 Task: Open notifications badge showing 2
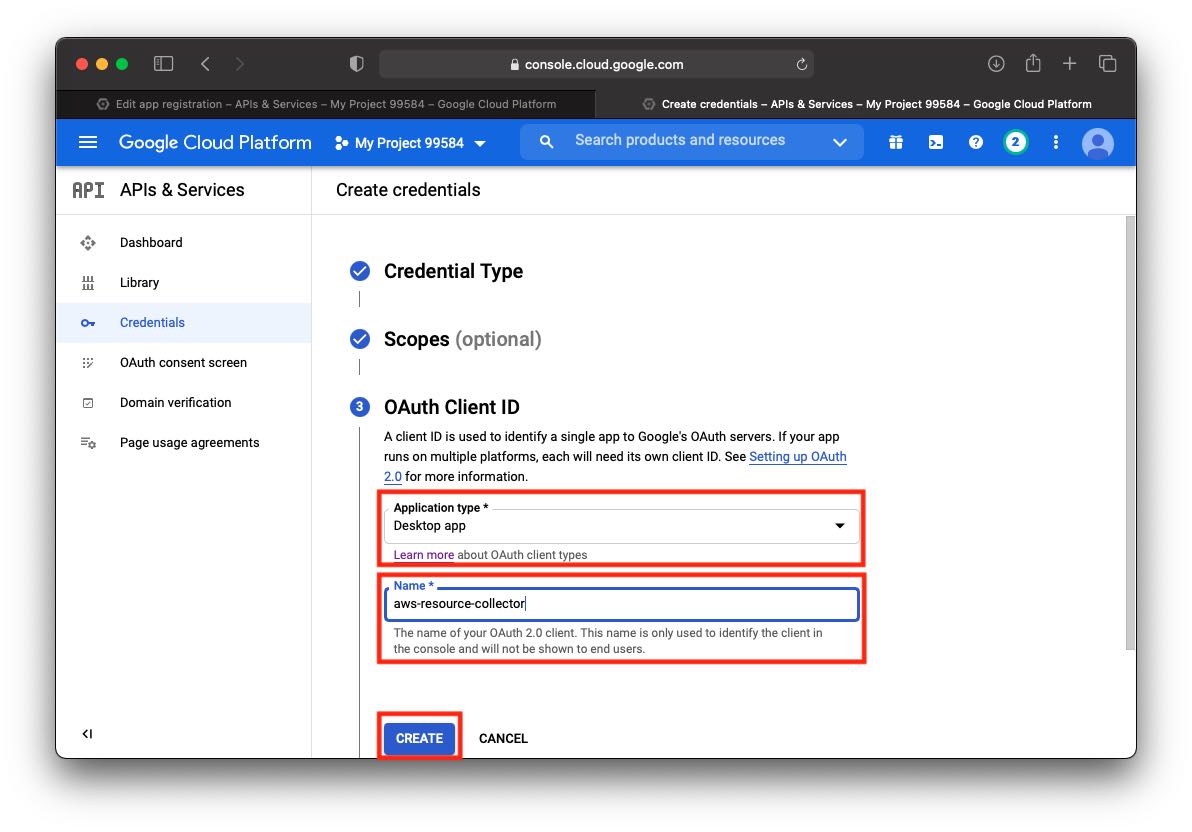click(x=1015, y=142)
